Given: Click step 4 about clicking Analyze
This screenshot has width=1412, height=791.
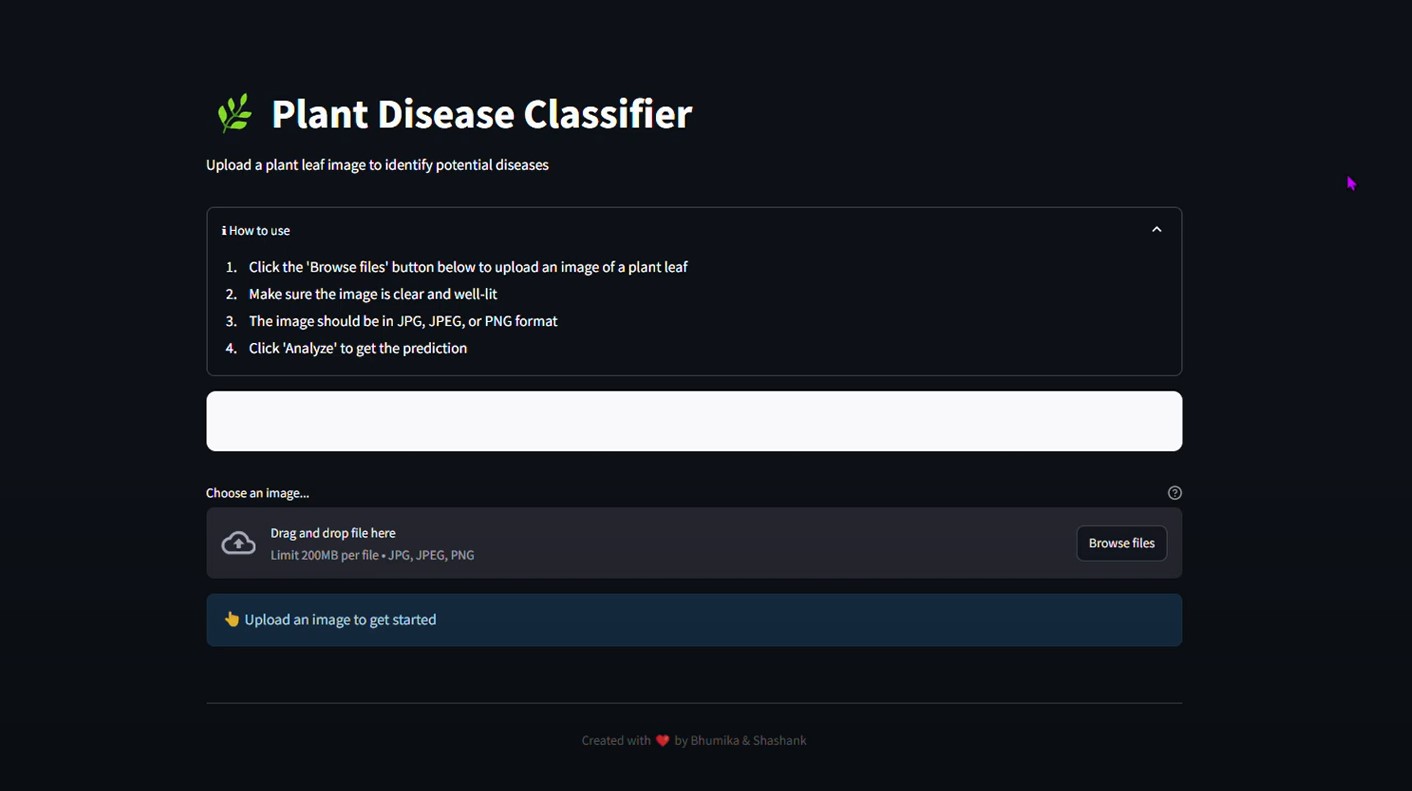Looking at the screenshot, I should 358,348.
